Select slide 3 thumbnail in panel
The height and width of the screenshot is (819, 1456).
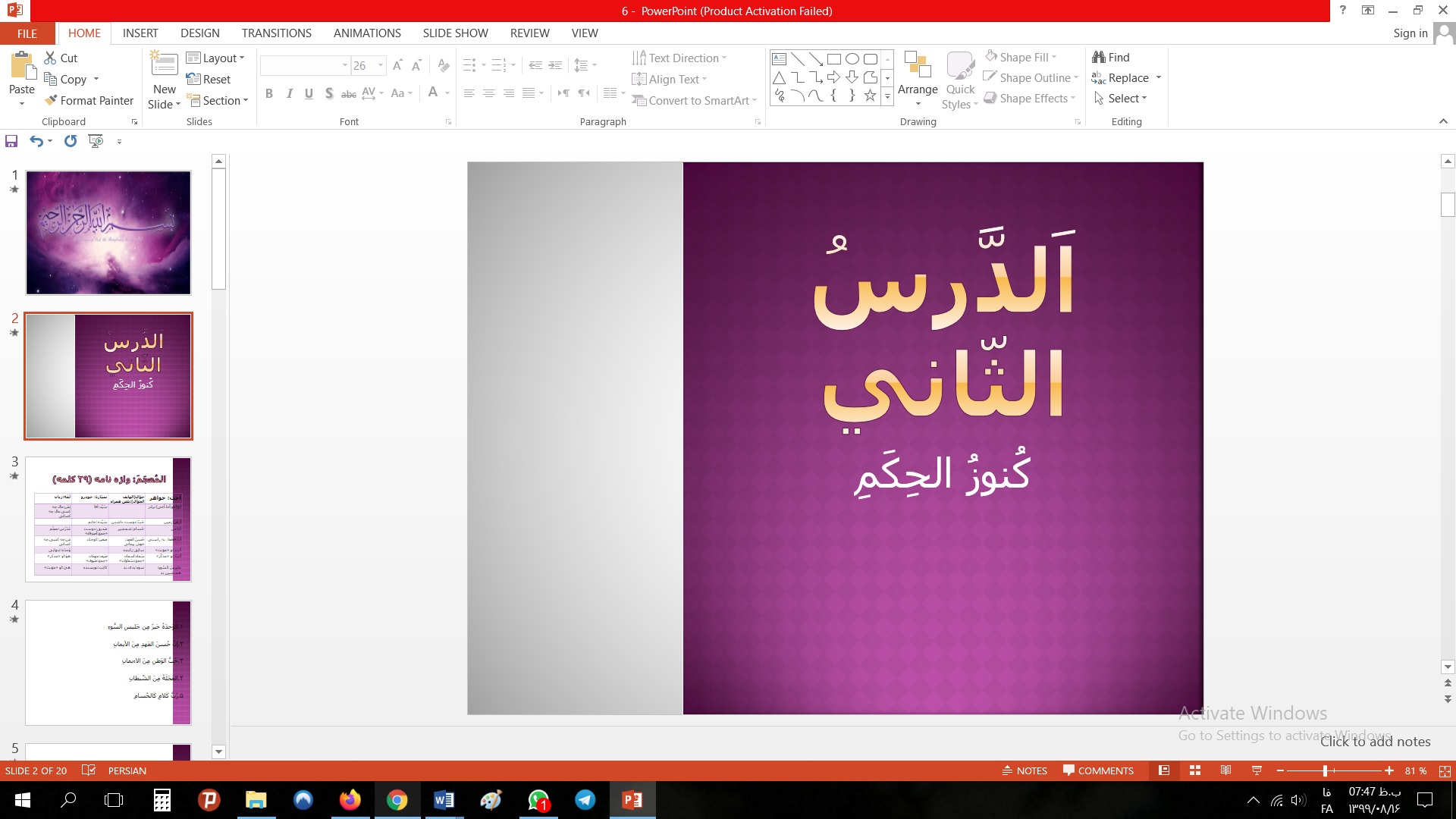pos(108,519)
